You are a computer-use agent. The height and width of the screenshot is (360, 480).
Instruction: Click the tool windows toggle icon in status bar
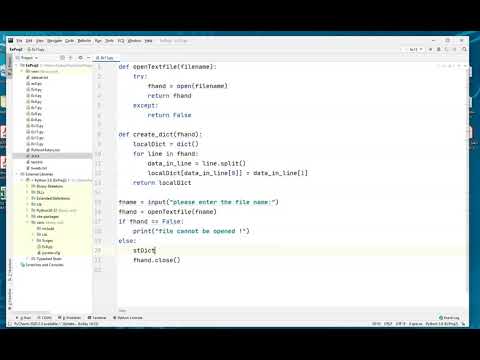click(x=10, y=324)
